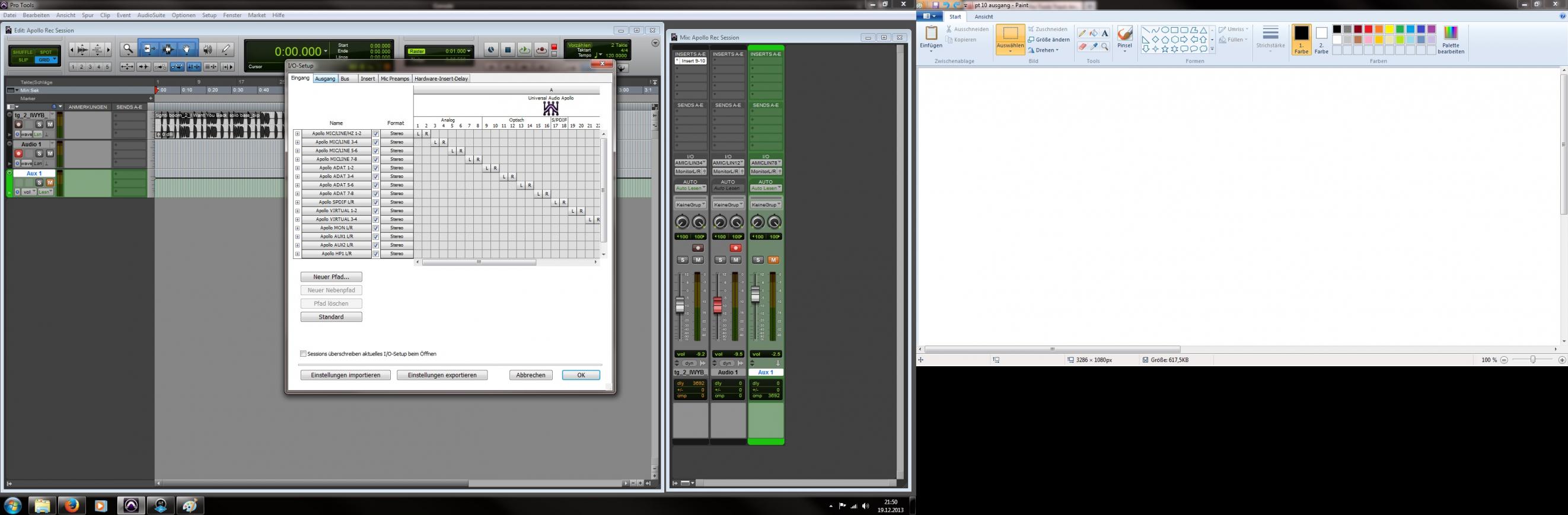Image resolution: width=1568 pixels, height=515 pixels.
Task: Pick the red color swatch in Paint
Action: [1368, 29]
